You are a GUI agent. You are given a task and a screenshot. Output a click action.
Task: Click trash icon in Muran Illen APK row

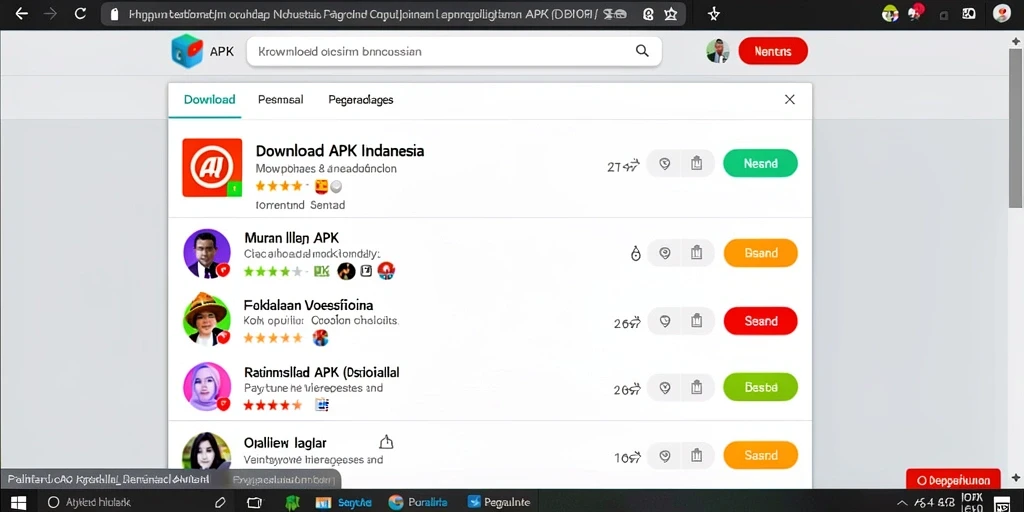click(x=696, y=253)
